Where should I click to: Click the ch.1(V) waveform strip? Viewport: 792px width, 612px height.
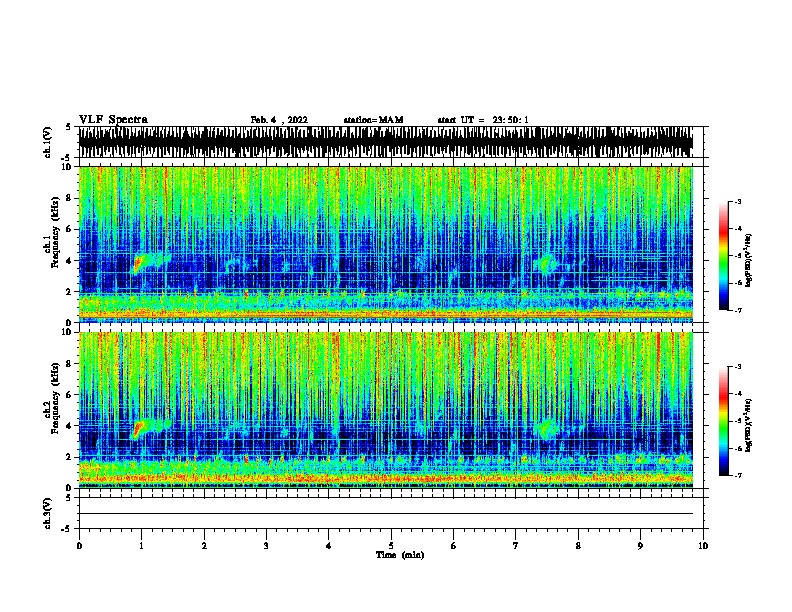(385, 142)
